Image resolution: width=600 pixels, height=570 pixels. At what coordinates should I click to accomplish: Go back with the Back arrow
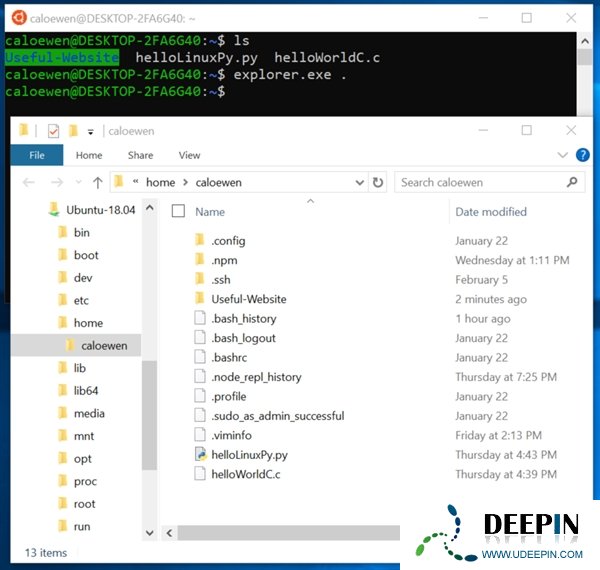[29, 182]
